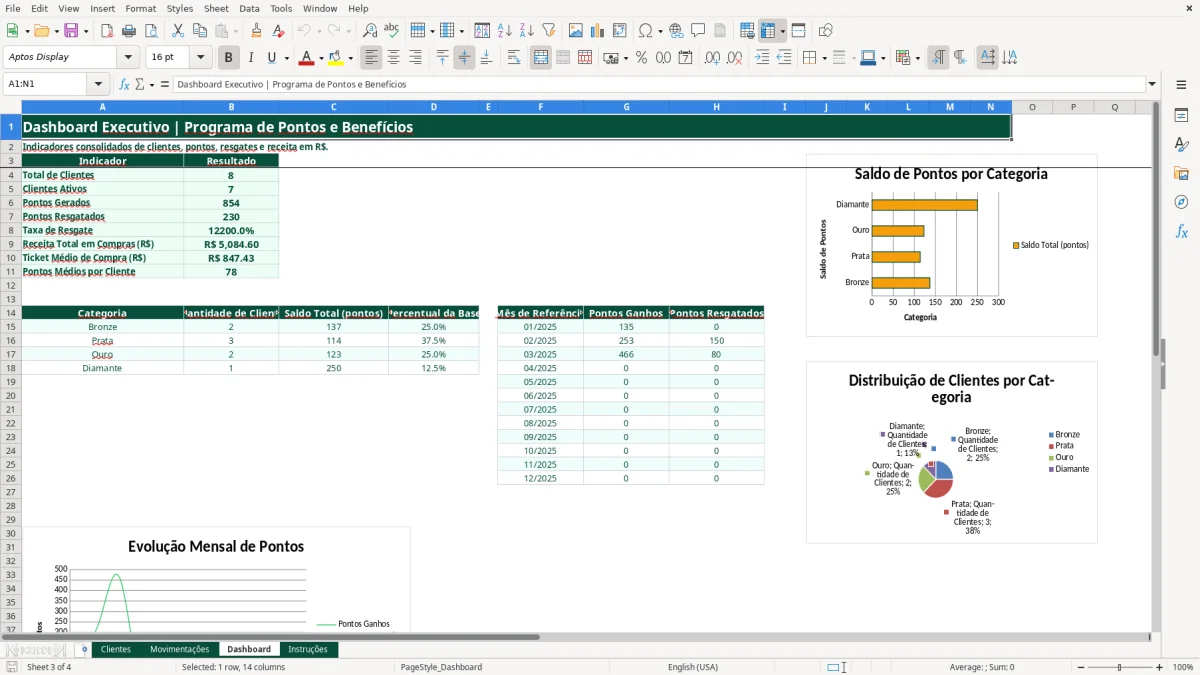Toggle Center Horizontally alignment
The image size is (1200, 675).
point(393,58)
